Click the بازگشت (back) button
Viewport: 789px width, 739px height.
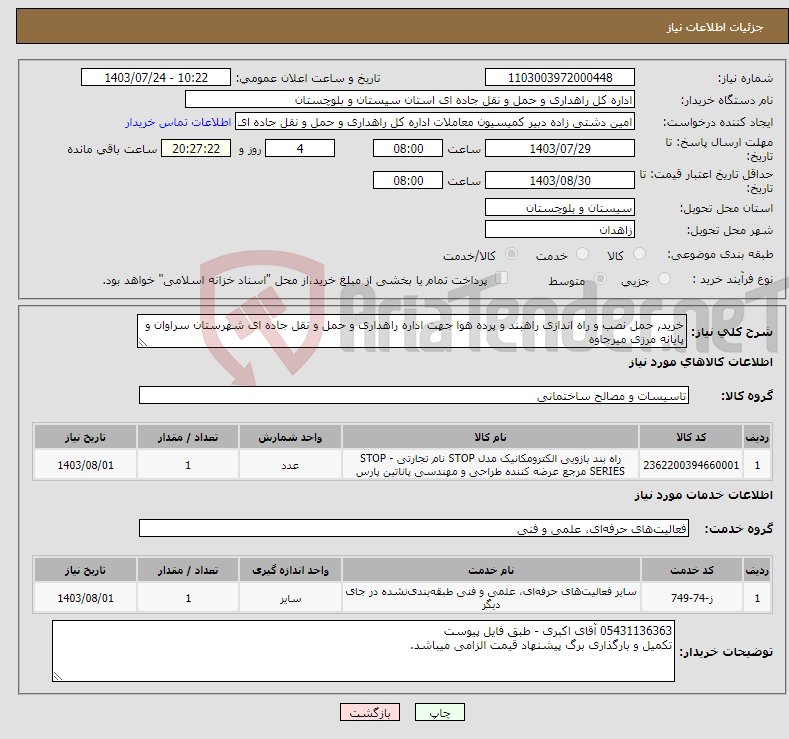[x=370, y=712]
